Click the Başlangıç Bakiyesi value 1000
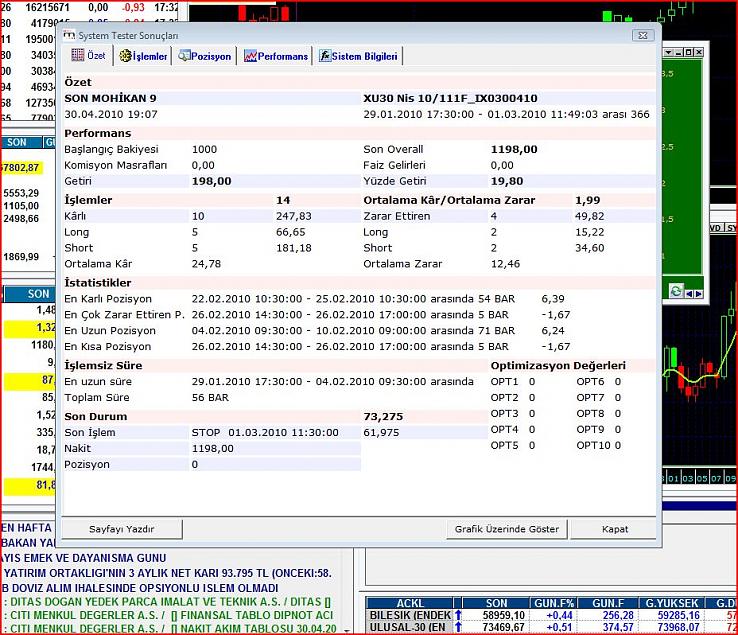The height and width of the screenshot is (635, 738). [x=204, y=149]
